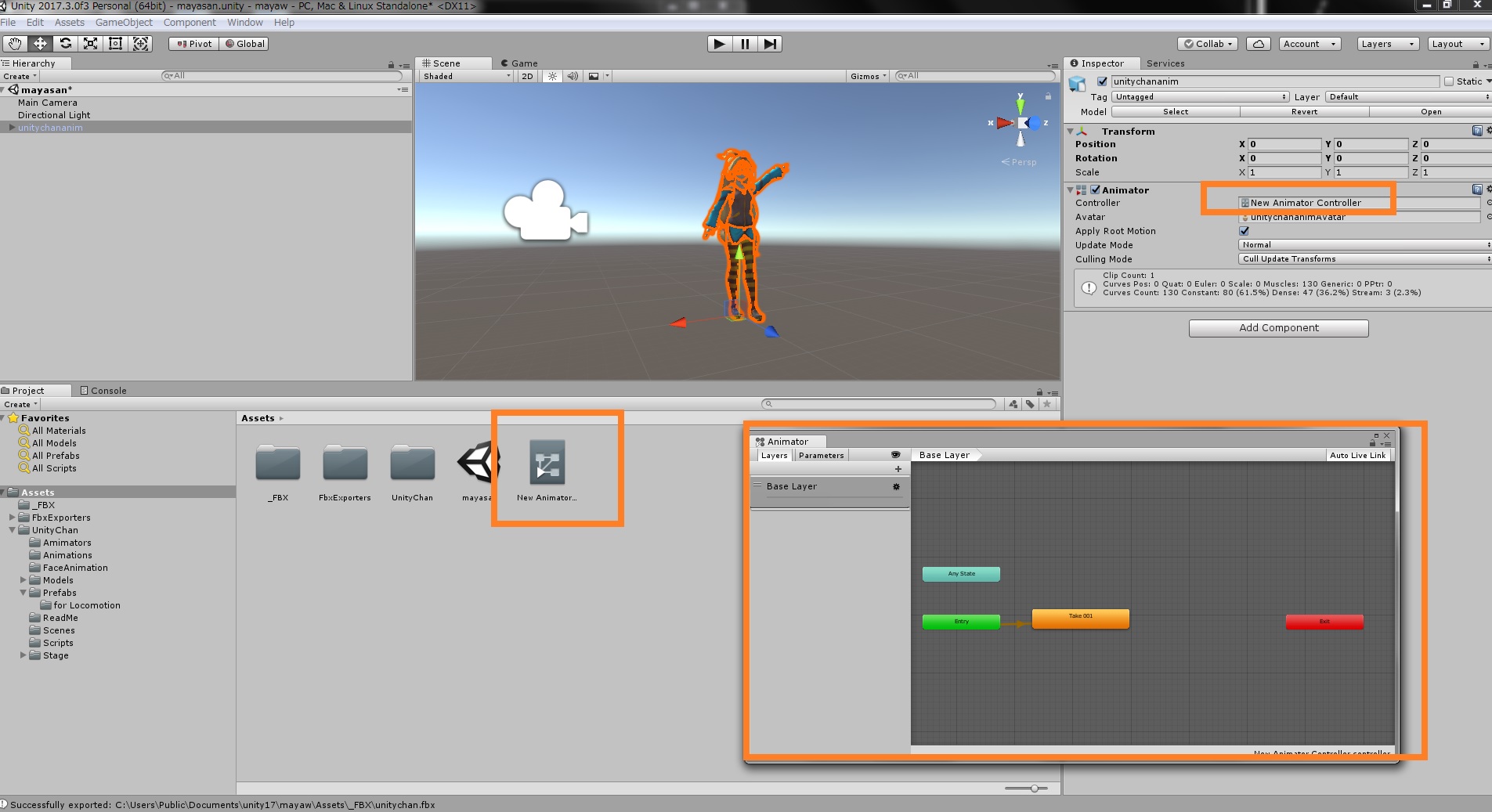
Task: Click the Add Component button
Action: [1278, 328]
